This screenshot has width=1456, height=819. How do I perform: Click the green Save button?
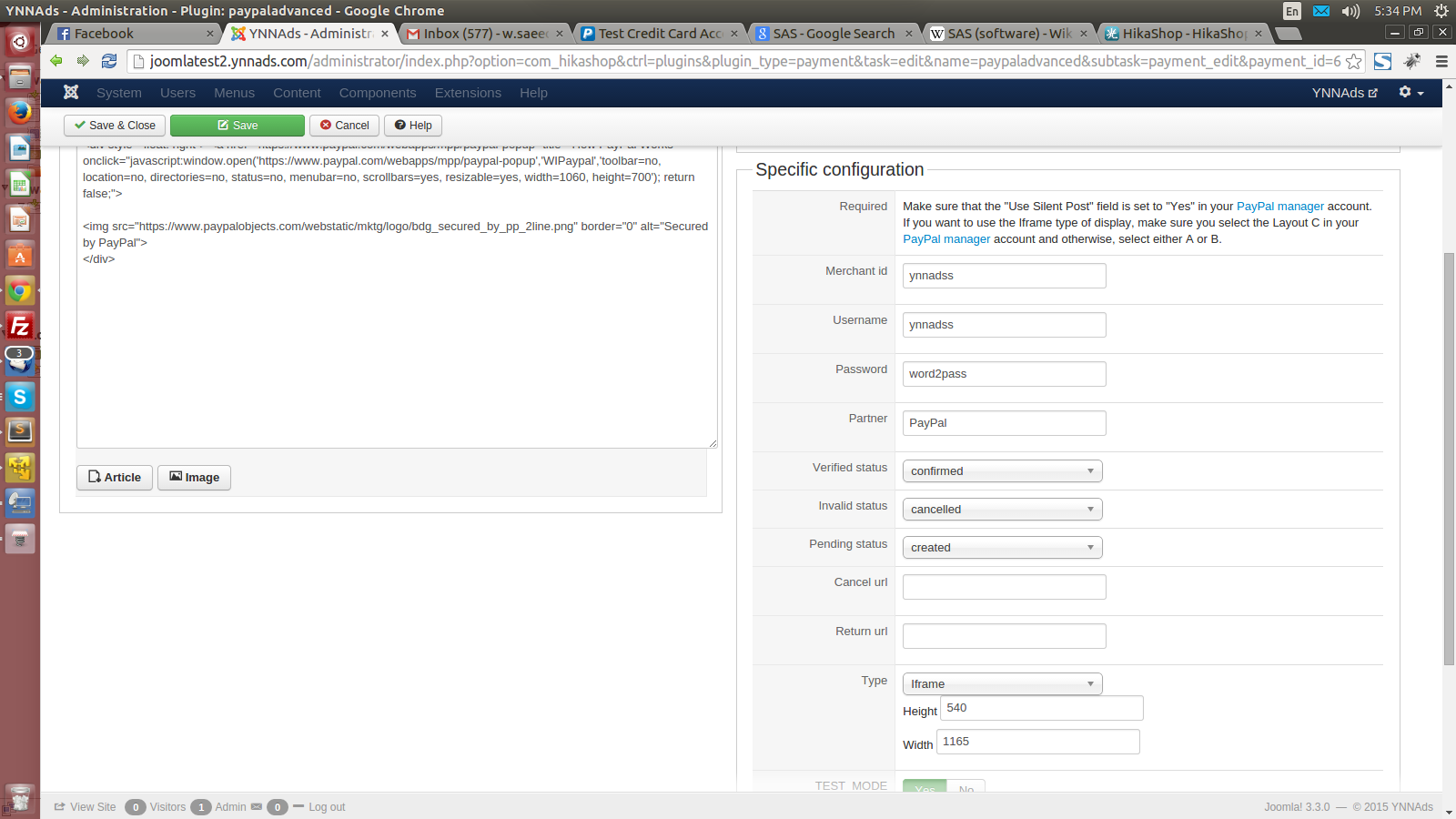pyautogui.click(x=238, y=126)
